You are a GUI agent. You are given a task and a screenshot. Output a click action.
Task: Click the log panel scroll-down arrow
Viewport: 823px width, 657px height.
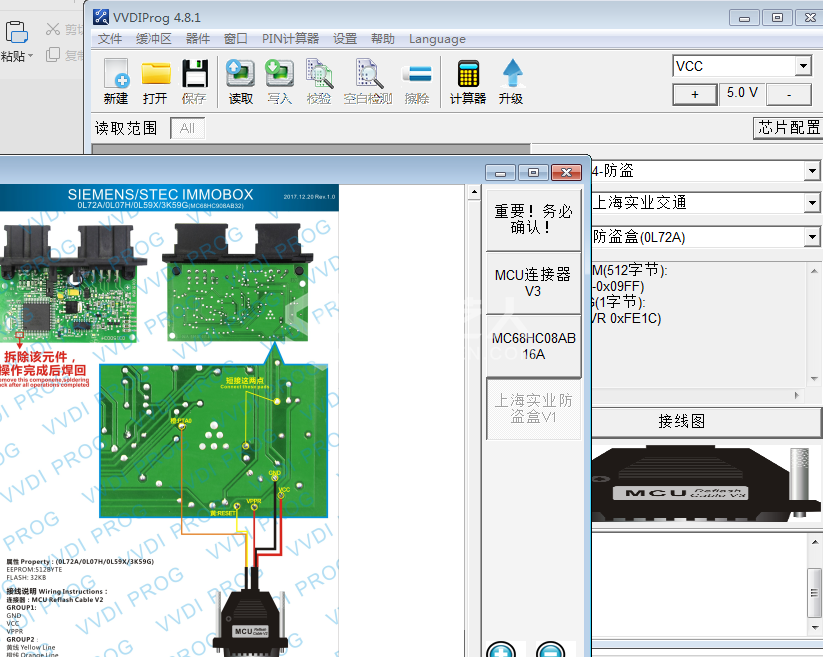[814, 627]
